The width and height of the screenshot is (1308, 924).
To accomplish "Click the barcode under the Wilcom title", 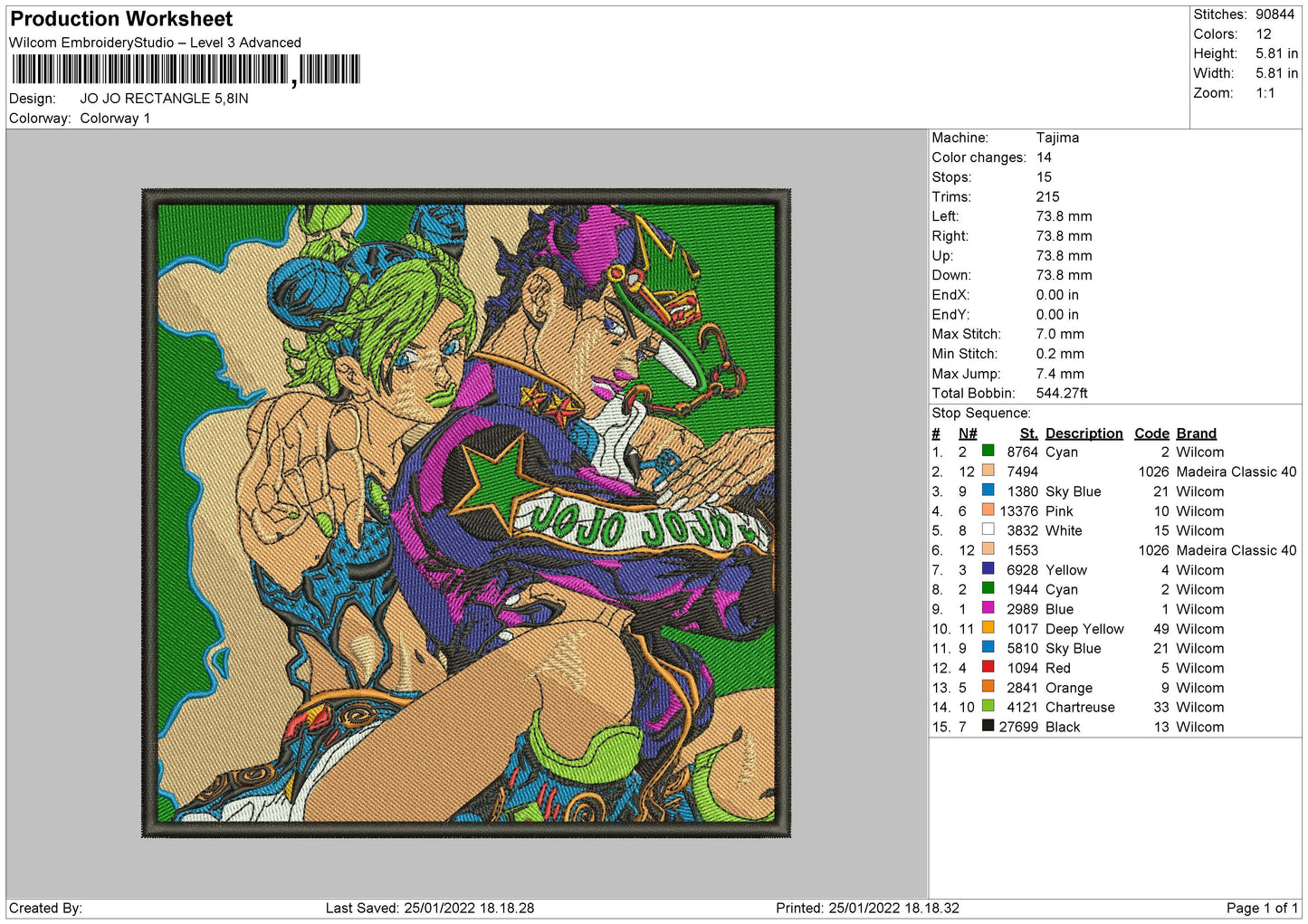I will point(186,70).
